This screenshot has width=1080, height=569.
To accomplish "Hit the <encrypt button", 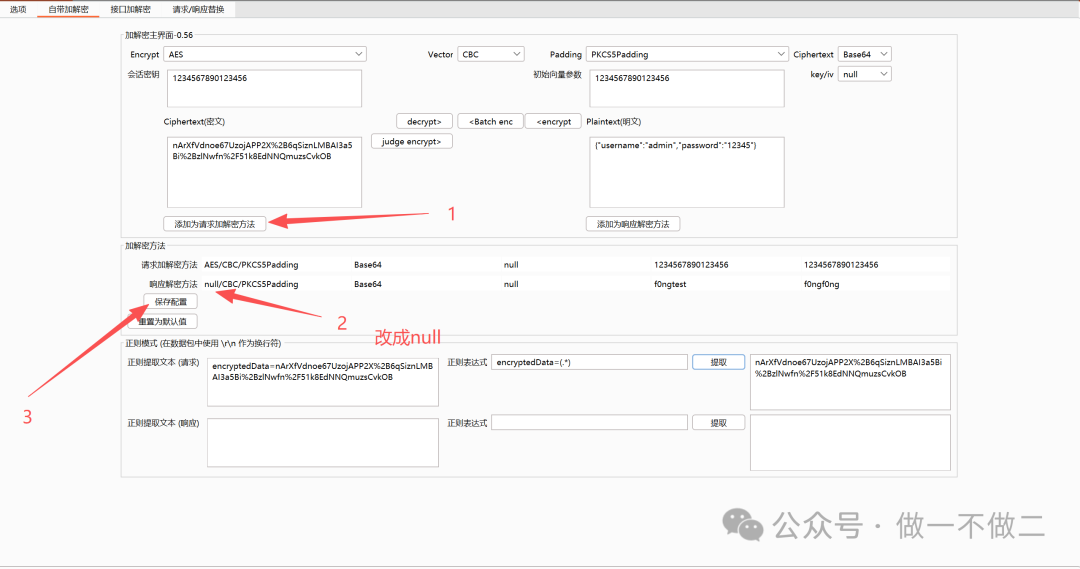I will [x=552, y=121].
